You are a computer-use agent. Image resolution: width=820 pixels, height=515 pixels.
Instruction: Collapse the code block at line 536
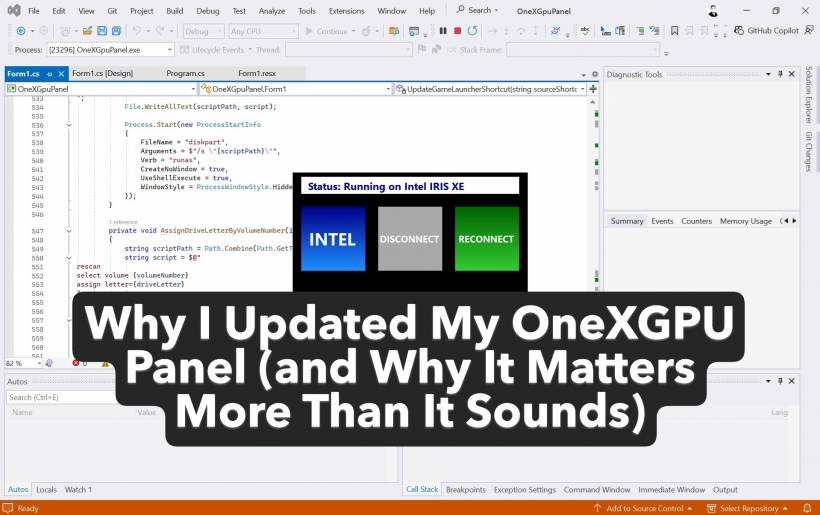69,125
